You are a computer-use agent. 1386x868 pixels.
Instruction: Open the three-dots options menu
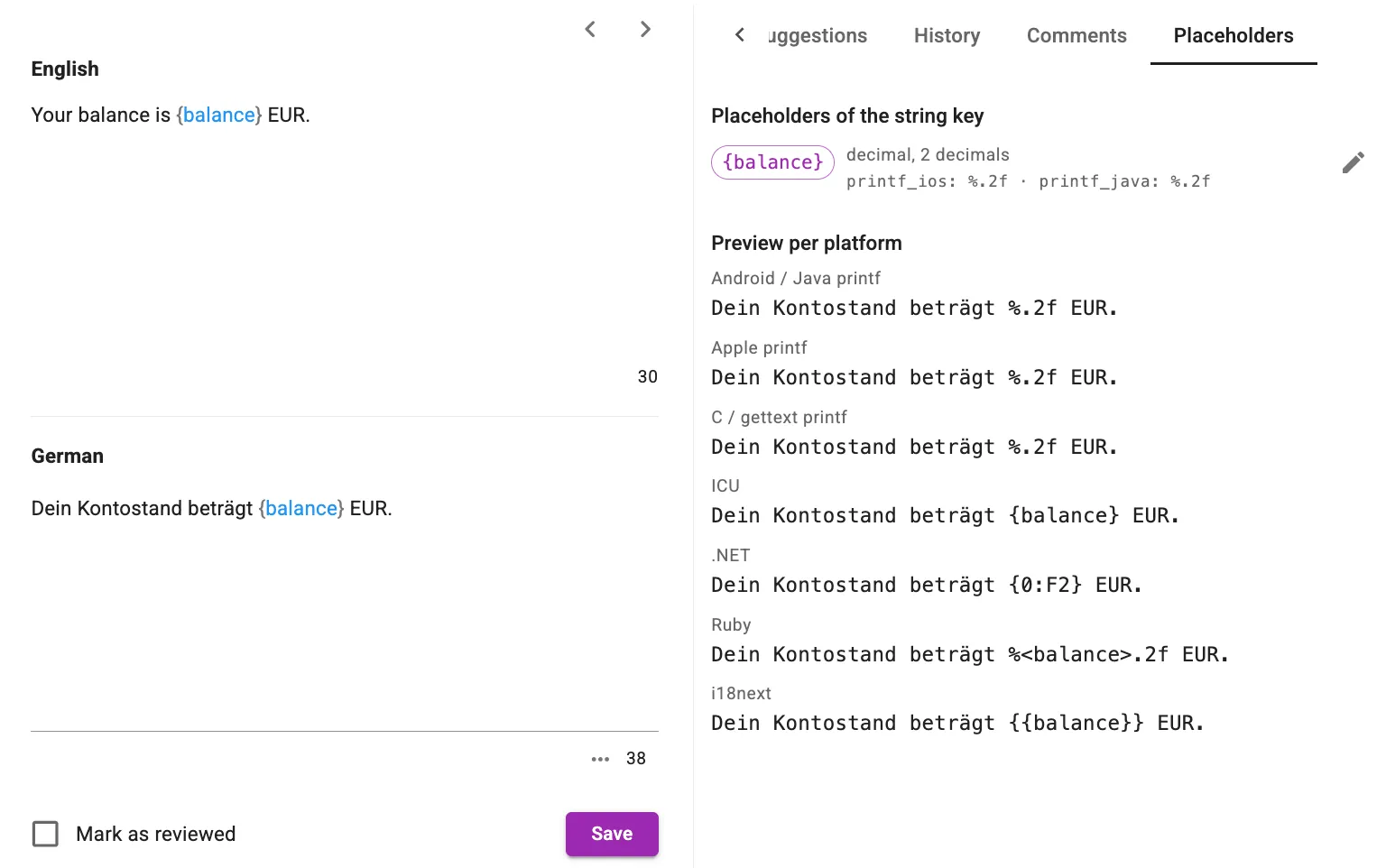point(600,759)
